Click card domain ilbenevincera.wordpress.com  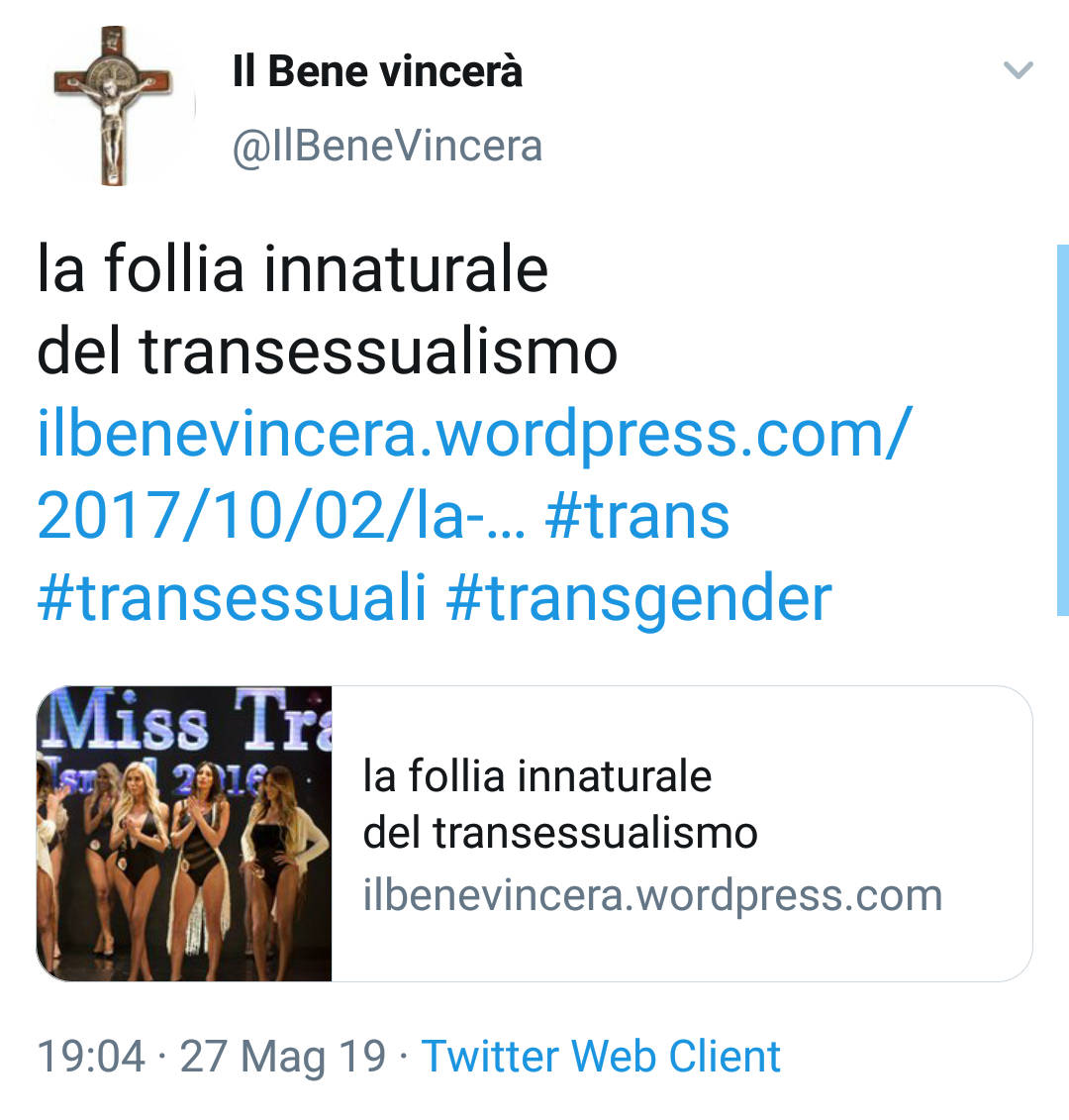[x=652, y=895]
